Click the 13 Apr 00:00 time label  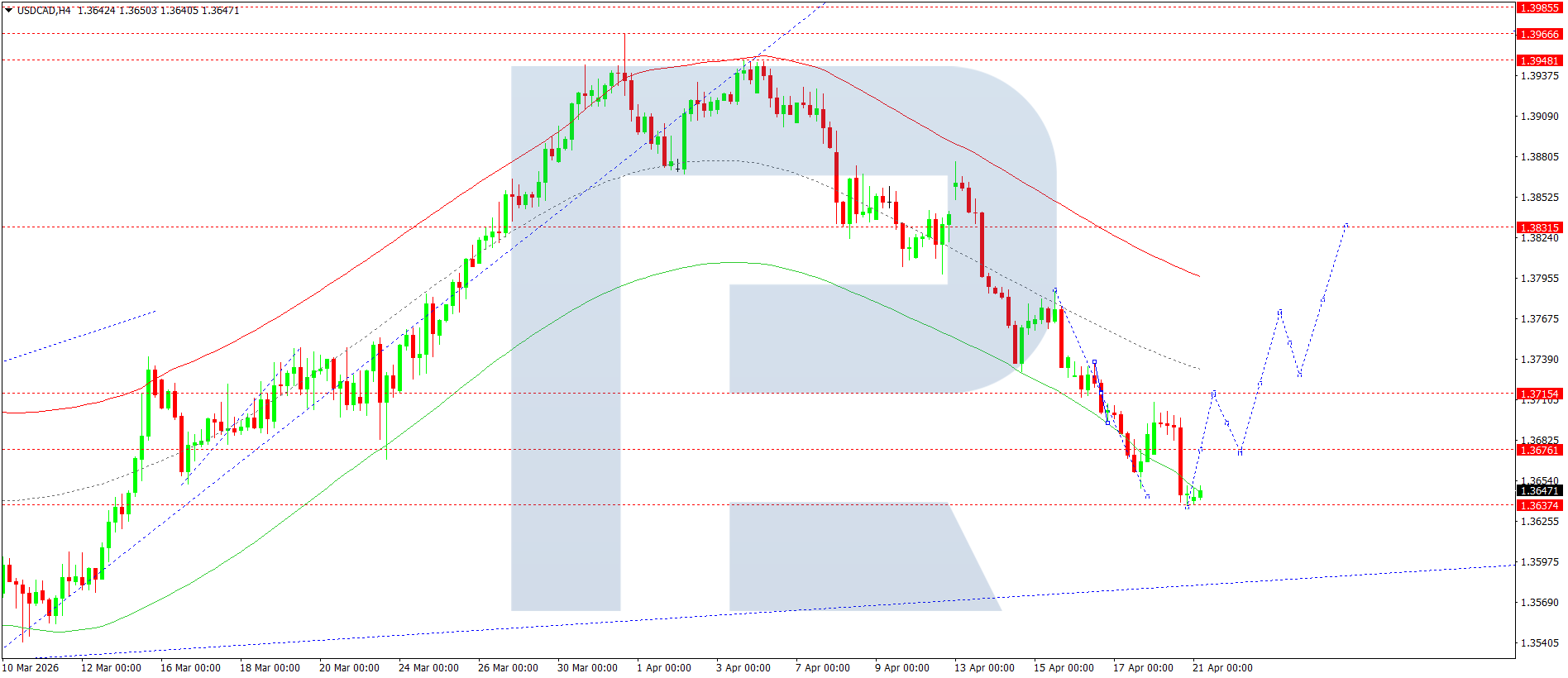[984, 668]
